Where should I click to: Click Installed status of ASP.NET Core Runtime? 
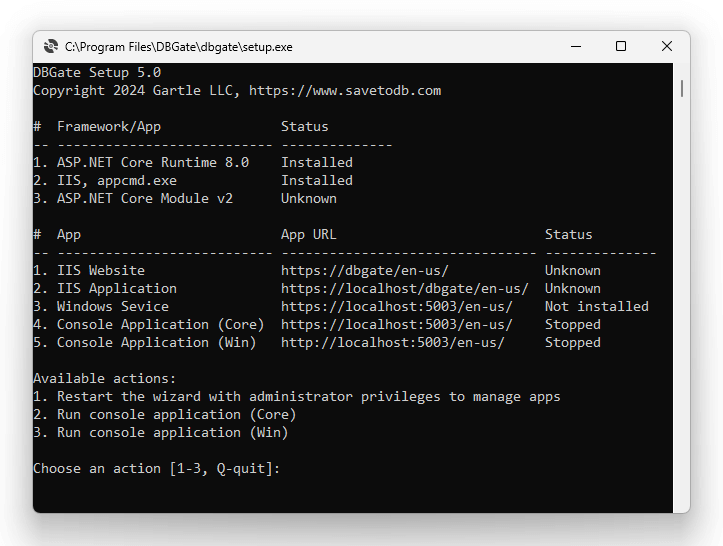coord(317,163)
